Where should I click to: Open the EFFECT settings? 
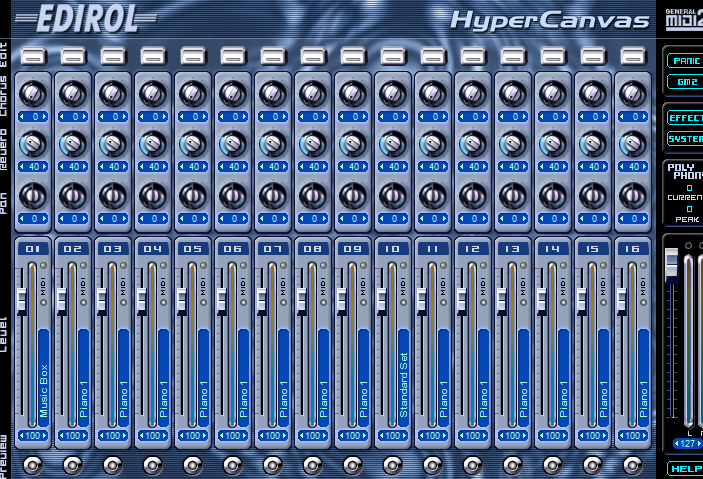[x=685, y=118]
